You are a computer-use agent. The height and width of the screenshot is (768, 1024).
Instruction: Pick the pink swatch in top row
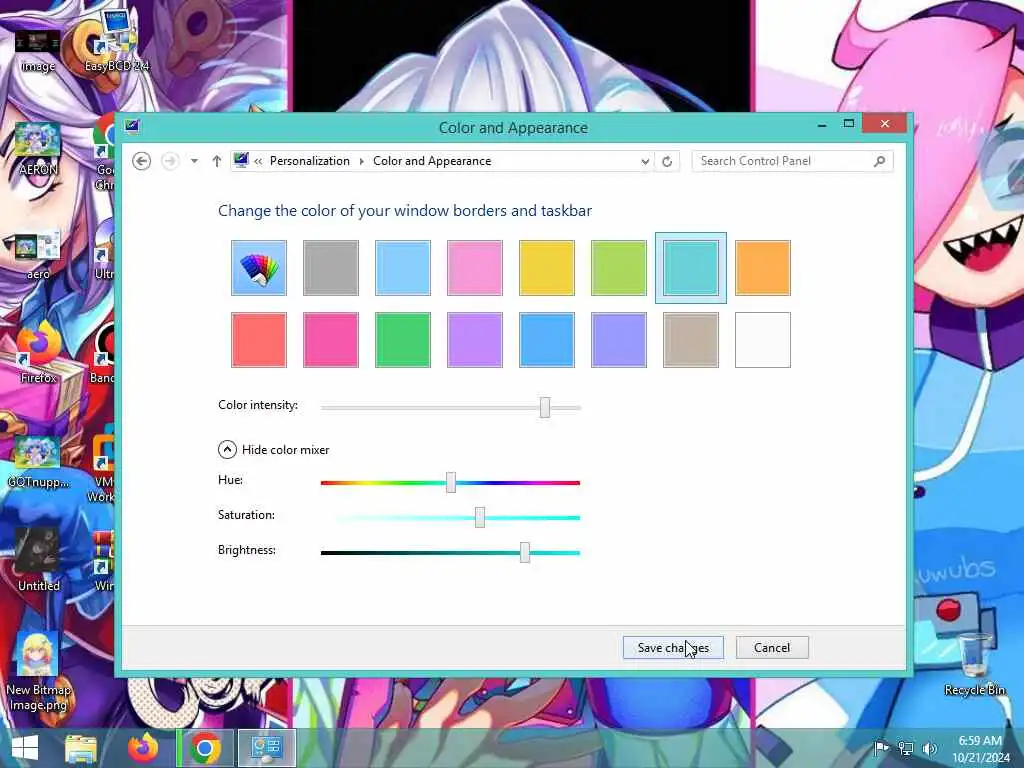[475, 268]
